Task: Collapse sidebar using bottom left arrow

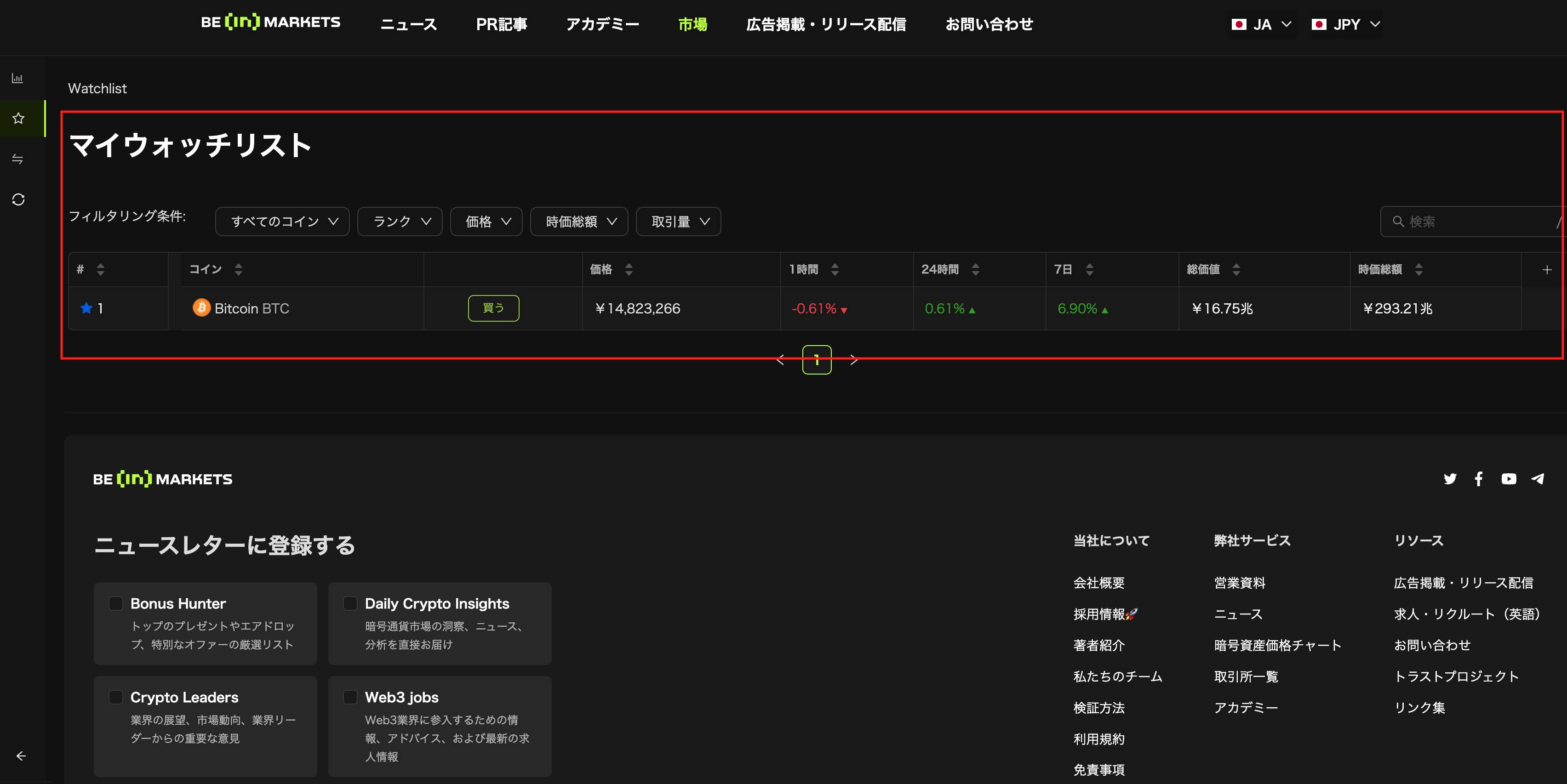Action: (21, 756)
